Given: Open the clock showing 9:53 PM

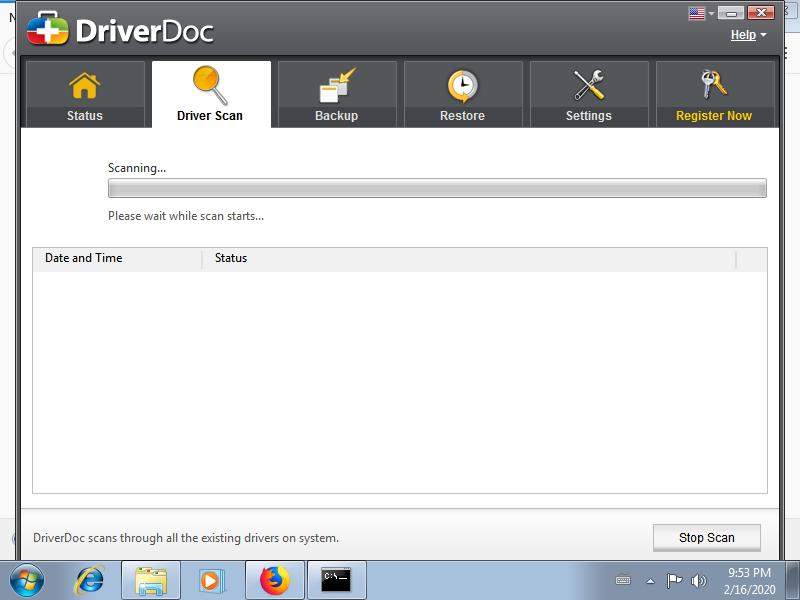Looking at the screenshot, I should pos(749,581).
